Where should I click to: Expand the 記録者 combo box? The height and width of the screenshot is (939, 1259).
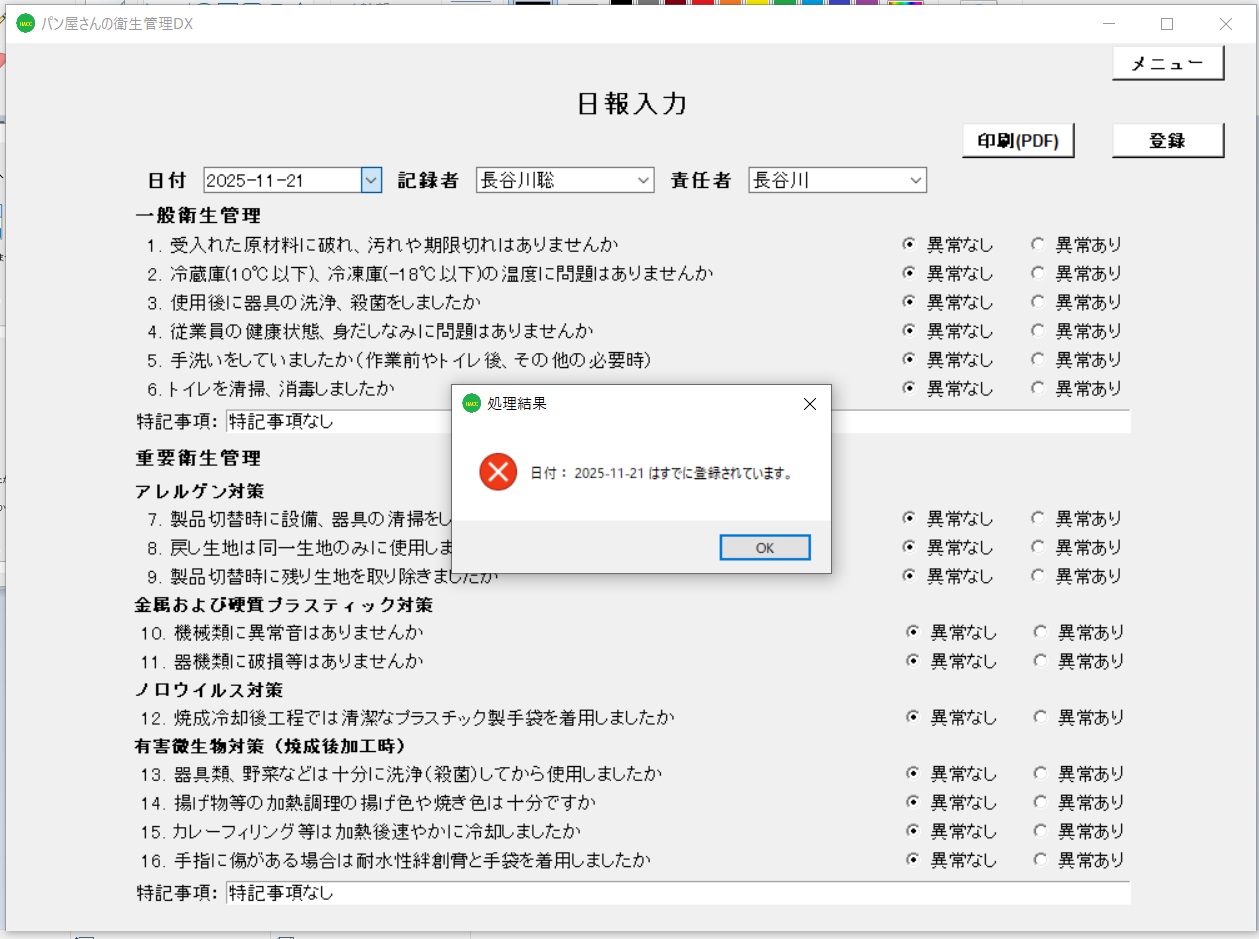[x=643, y=180]
